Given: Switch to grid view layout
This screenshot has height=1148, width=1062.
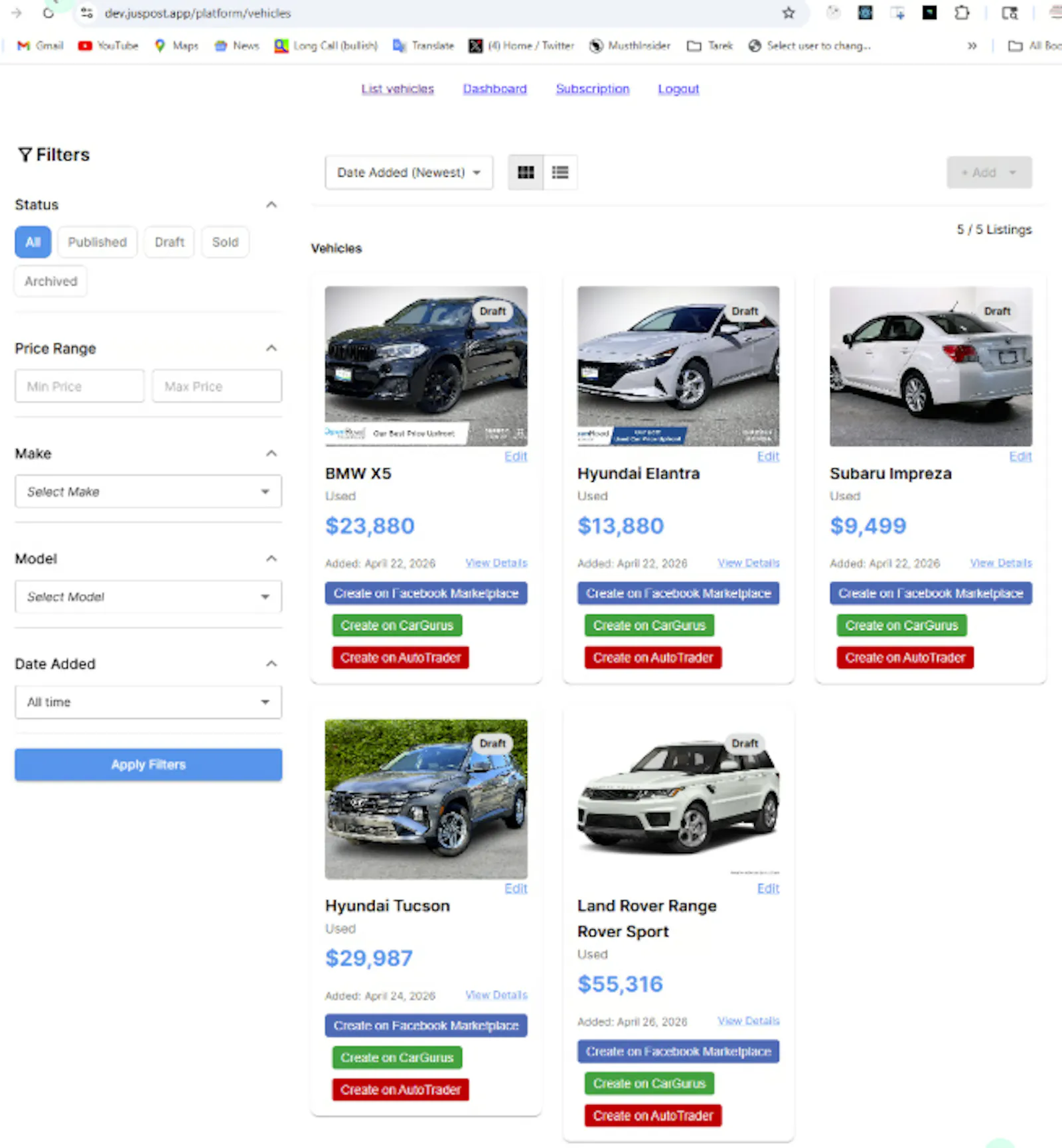Looking at the screenshot, I should coord(526,173).
